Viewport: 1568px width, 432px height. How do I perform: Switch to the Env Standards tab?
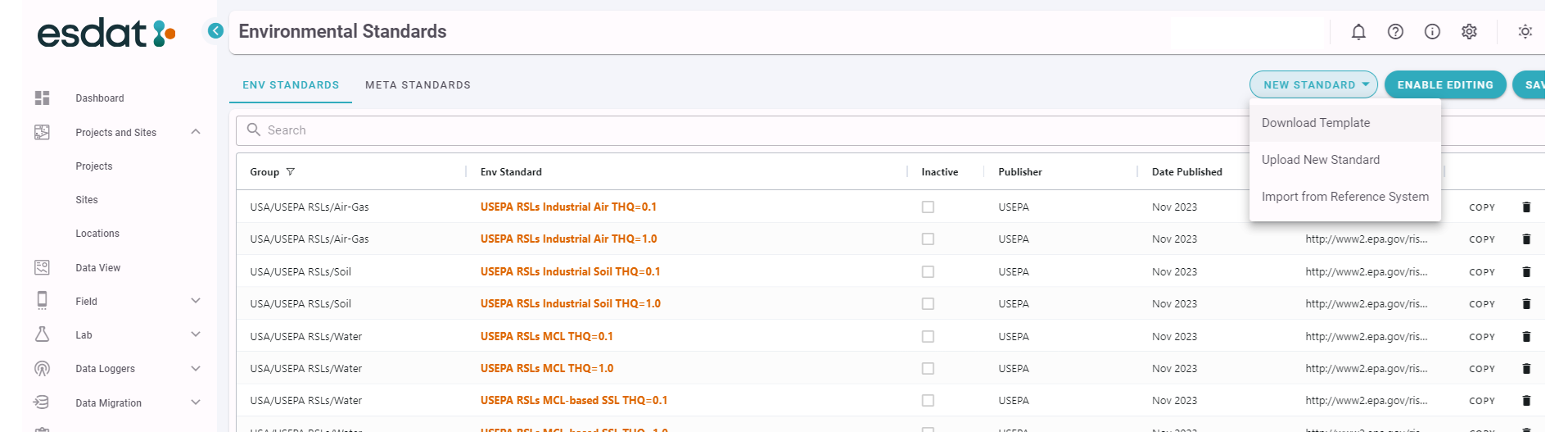291,85
